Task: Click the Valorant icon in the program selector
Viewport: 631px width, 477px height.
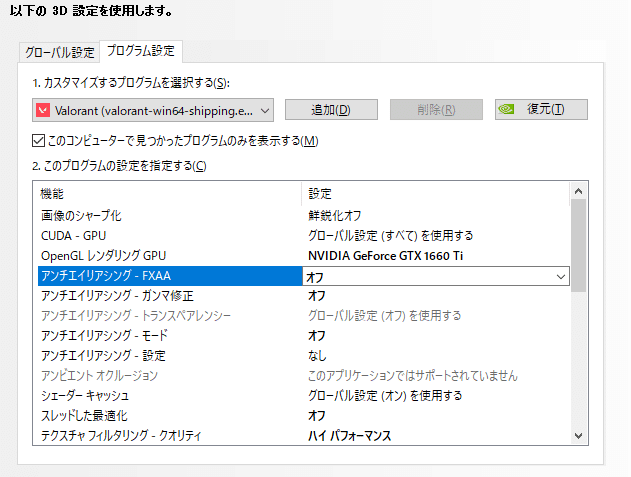Action: [43, 110]
